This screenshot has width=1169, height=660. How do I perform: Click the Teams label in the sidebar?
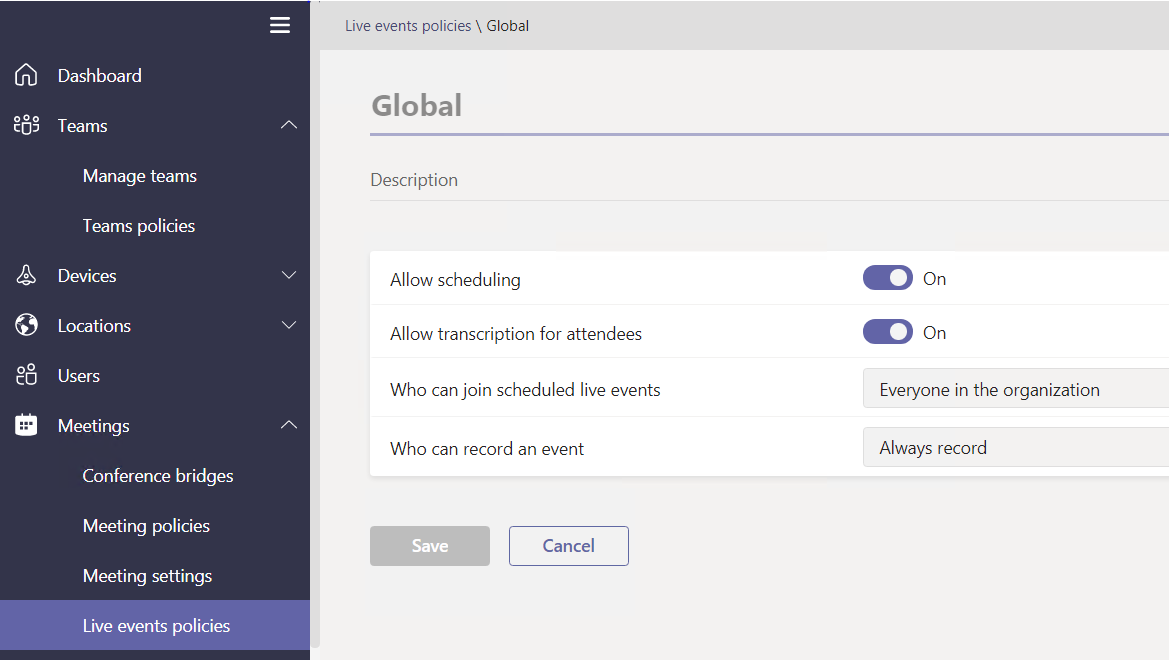tap(83, 126)
